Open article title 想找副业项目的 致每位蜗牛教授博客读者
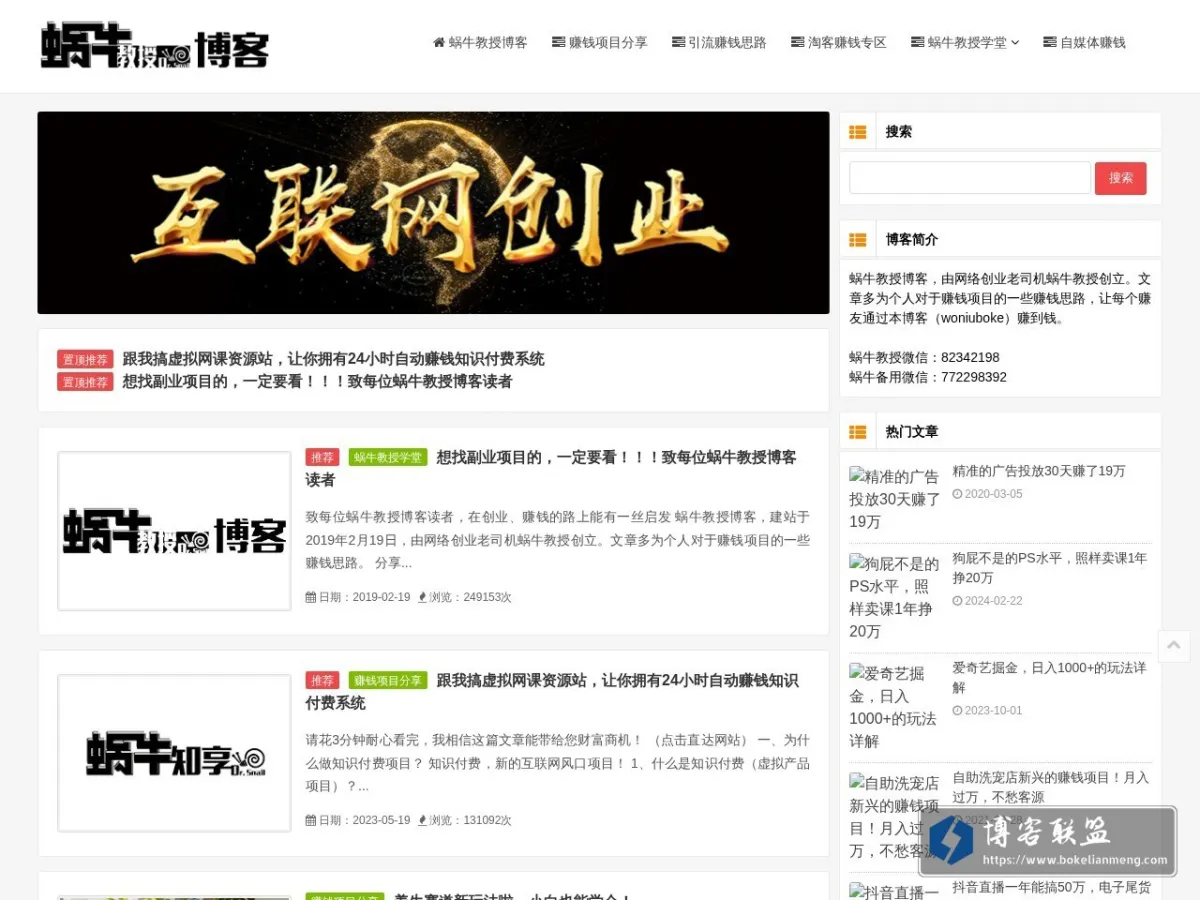Viewport: 1200px width, 900px height. (551, 468)
